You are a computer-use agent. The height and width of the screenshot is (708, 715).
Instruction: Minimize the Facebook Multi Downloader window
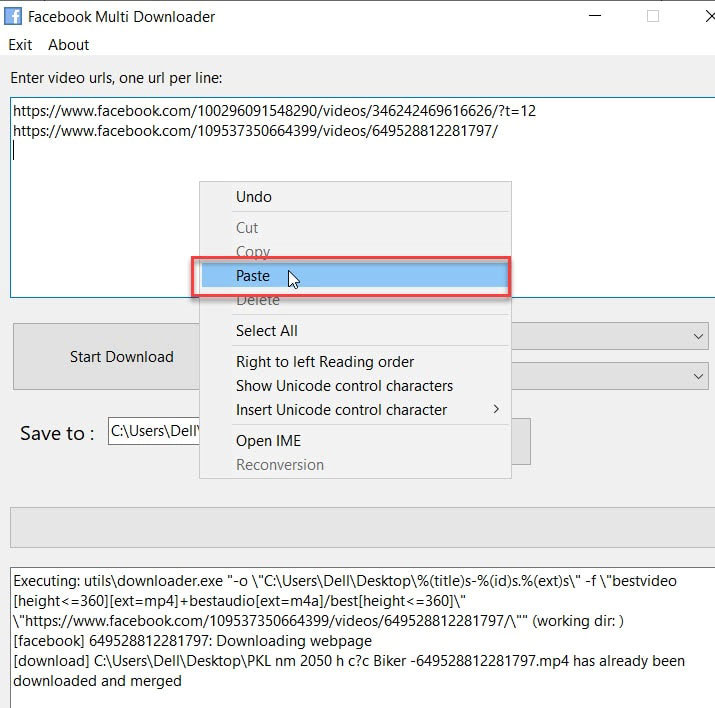(x=595, y=16)
